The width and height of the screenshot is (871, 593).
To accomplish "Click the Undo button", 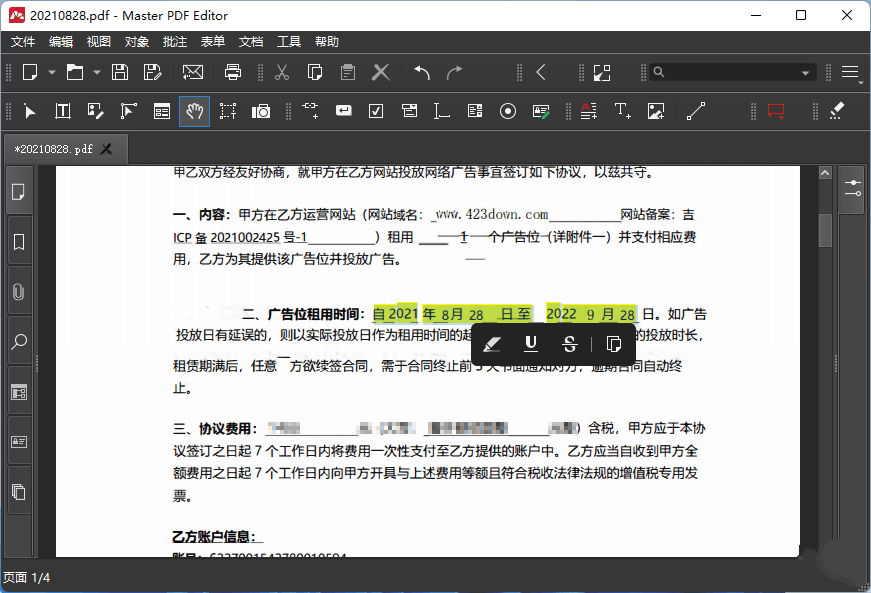I will point(420,72).
